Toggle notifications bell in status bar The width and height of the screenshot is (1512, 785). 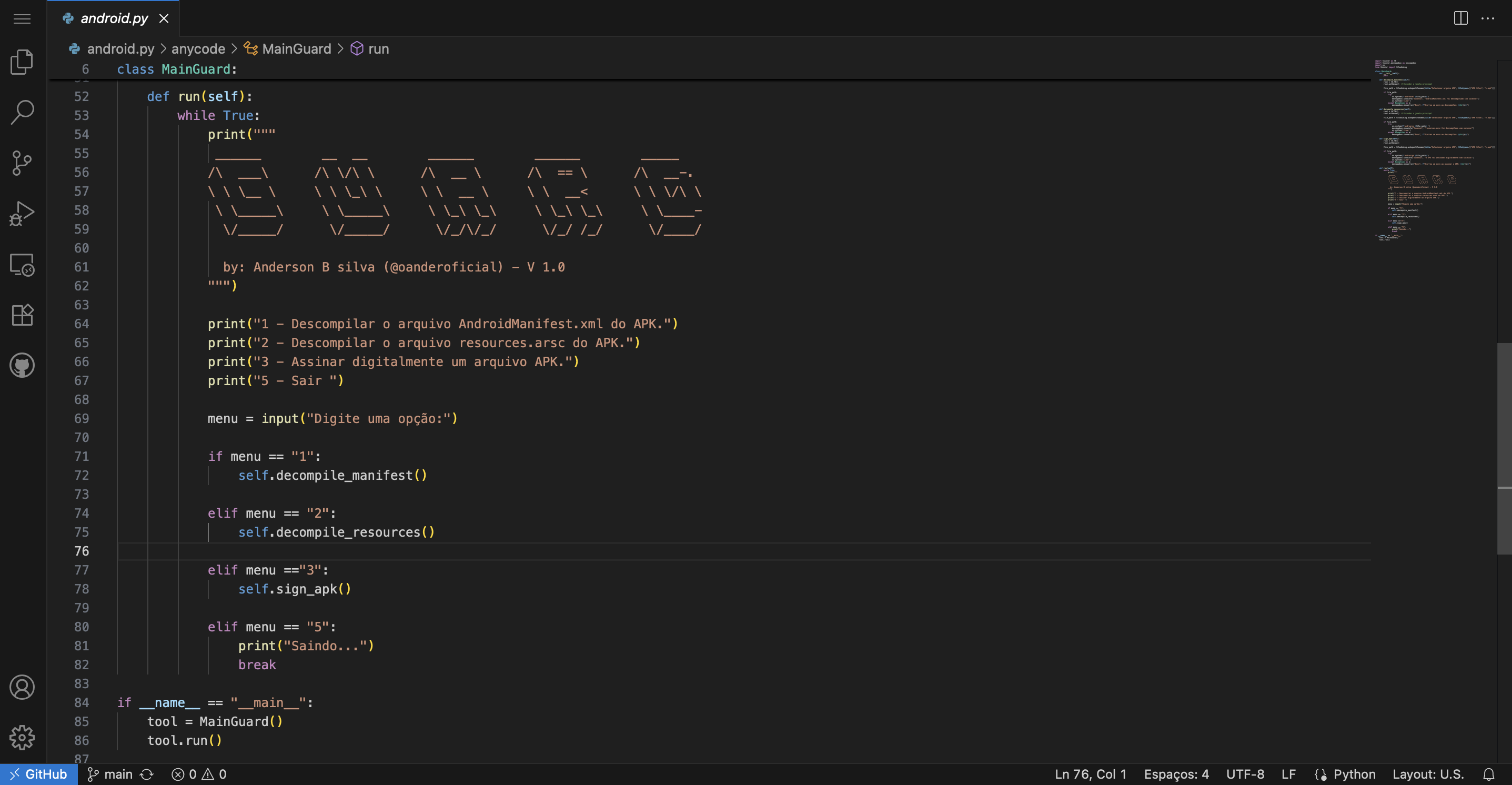click(1489, 774)
